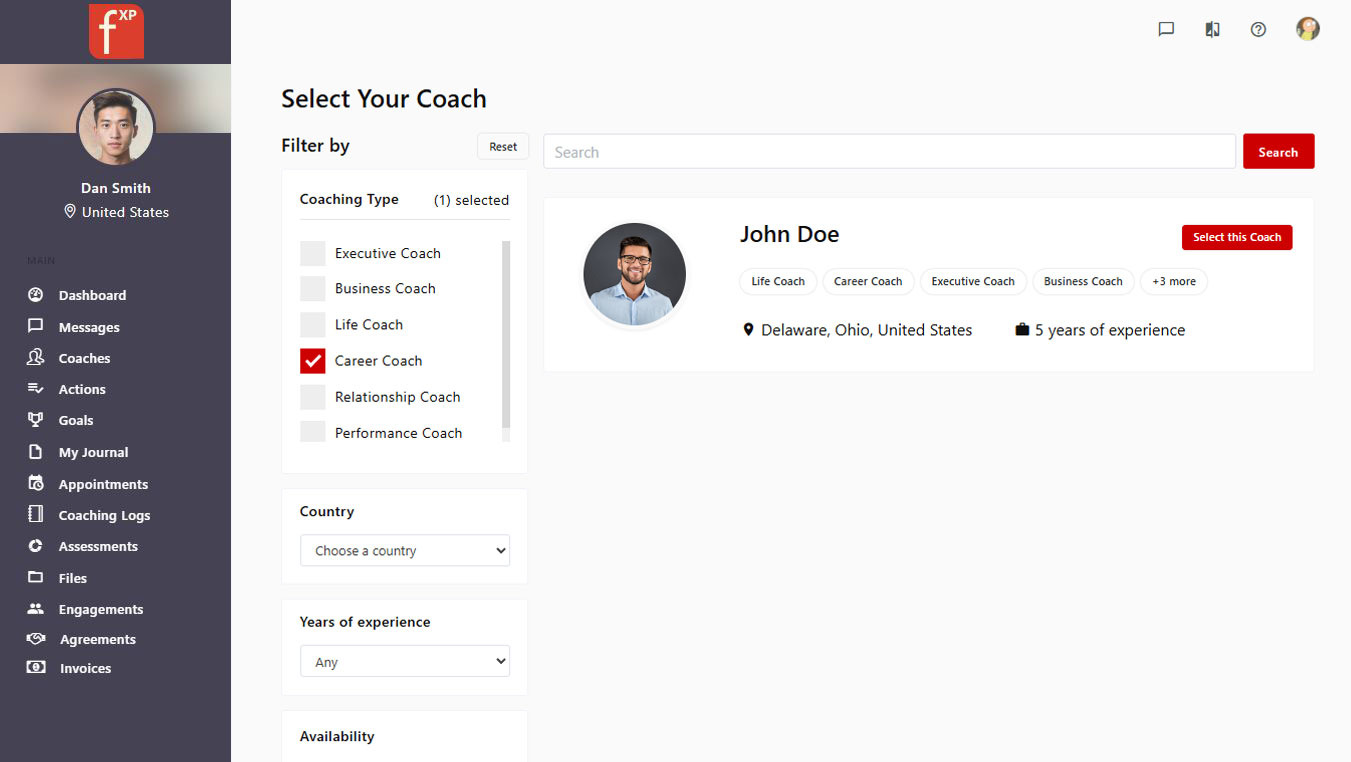Click the help question mark icon

click(1258, 29)
